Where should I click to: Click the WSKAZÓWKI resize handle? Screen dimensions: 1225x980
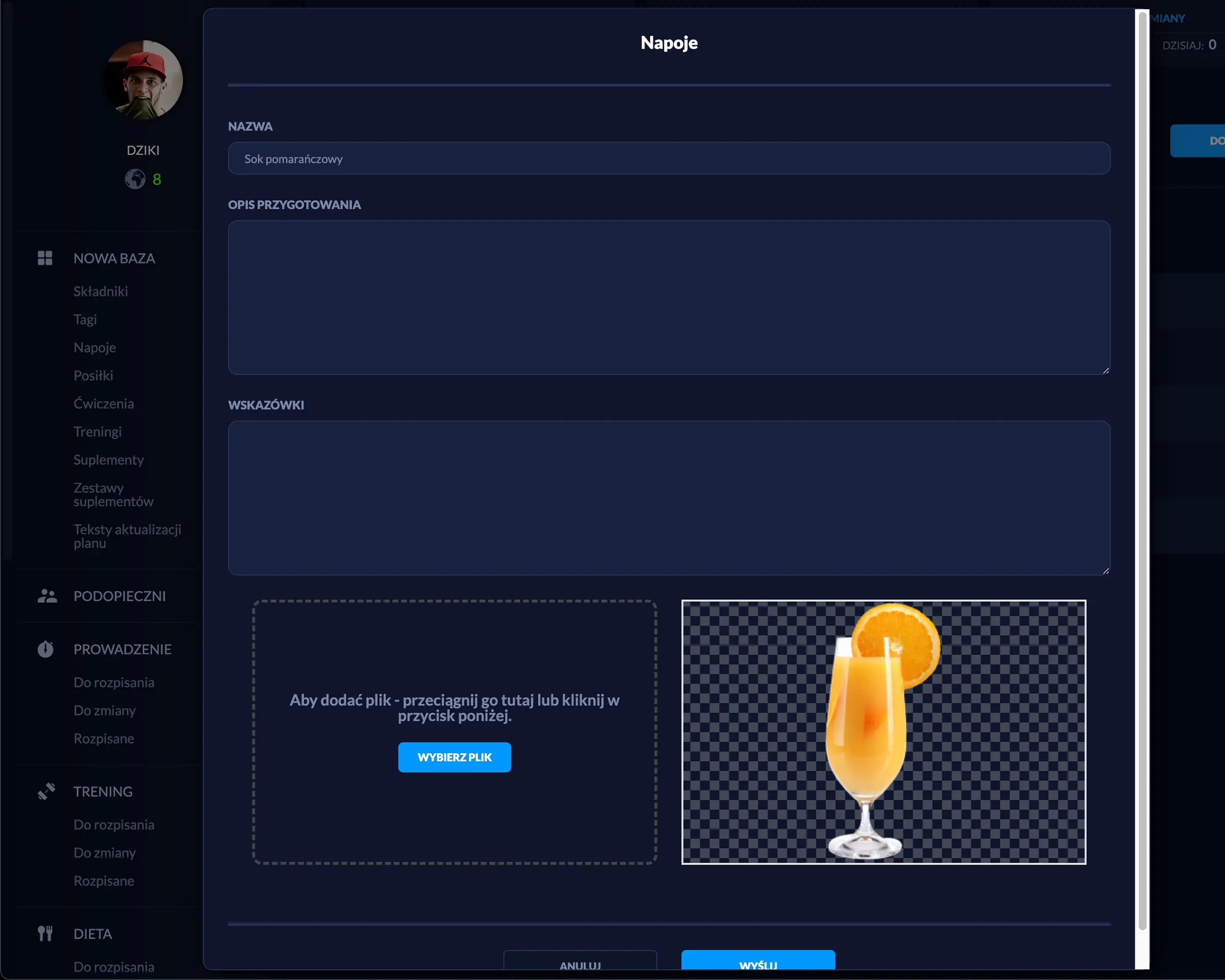(1106, 571)
